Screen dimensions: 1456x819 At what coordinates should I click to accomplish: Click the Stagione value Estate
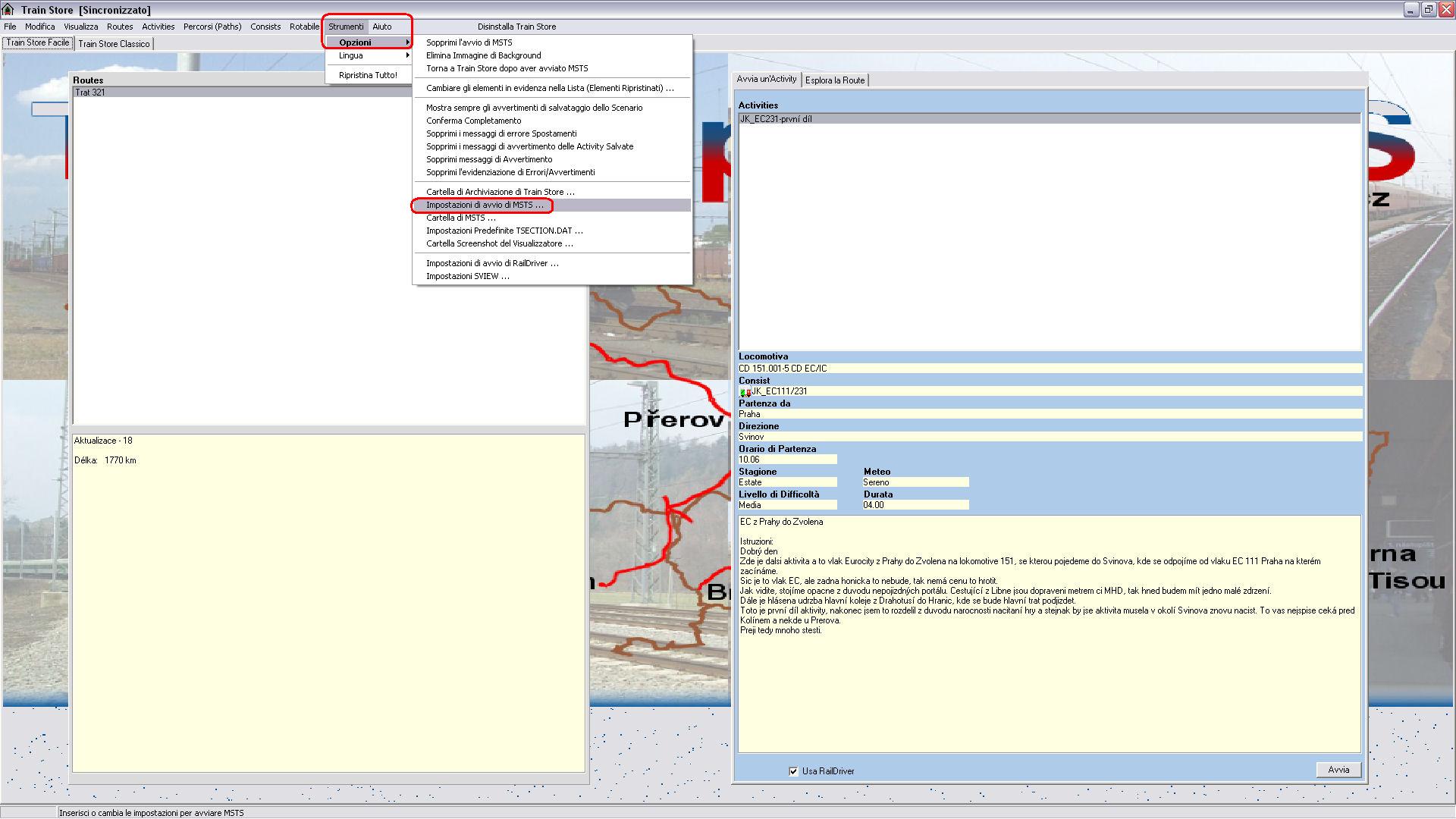[x=787, y=482]
